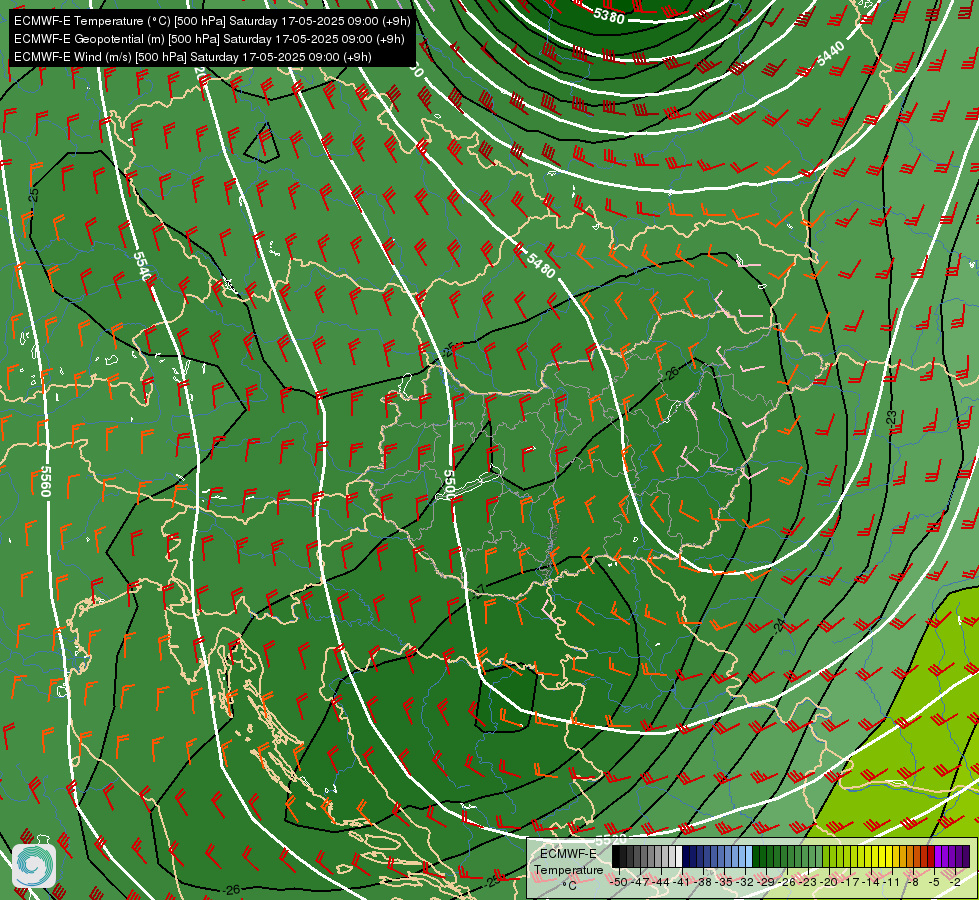Click the 5480 geopotential contour label
This screenshot has width=979, height=900.
click(x=541, y=265)
